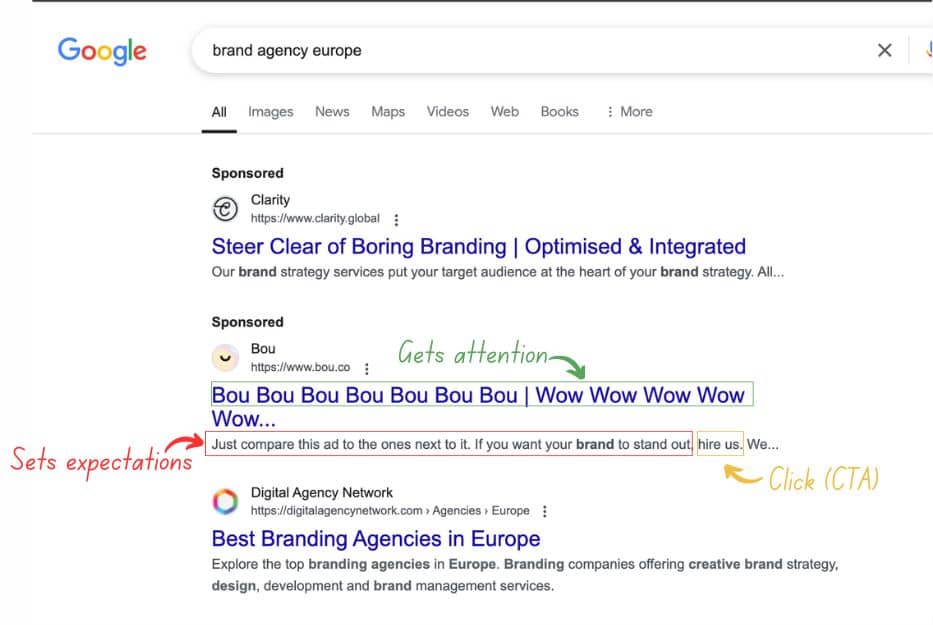
Task: Switch to the News tab
Action: (x=332, y=112)
